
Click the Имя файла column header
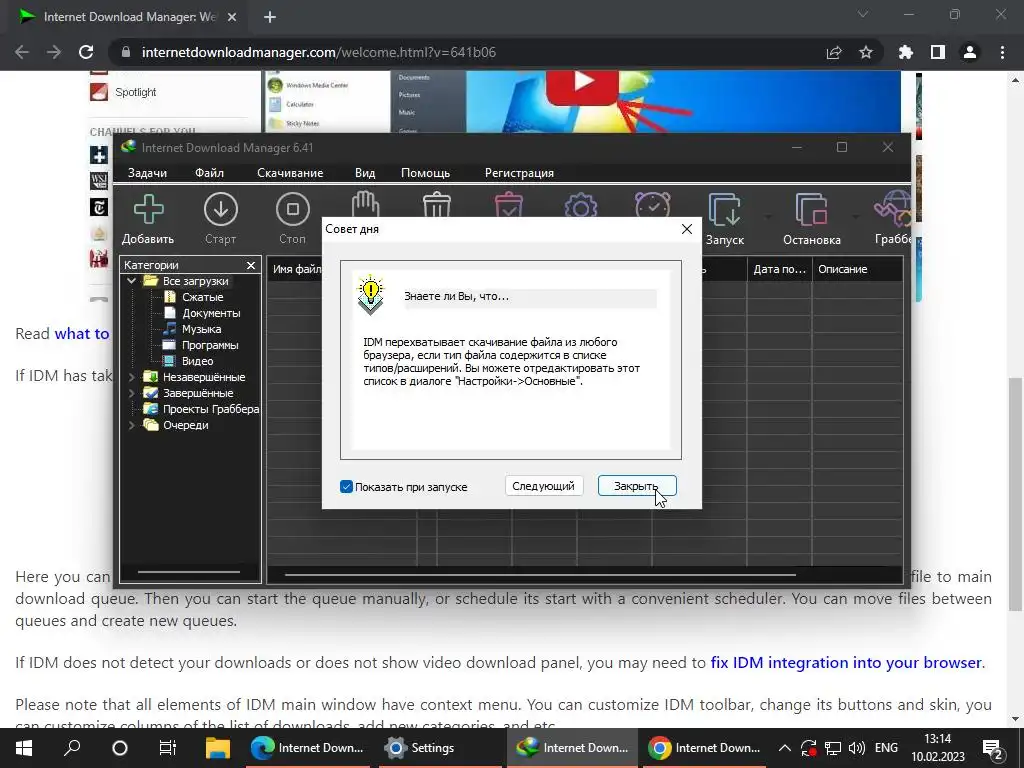pos(295,269)
